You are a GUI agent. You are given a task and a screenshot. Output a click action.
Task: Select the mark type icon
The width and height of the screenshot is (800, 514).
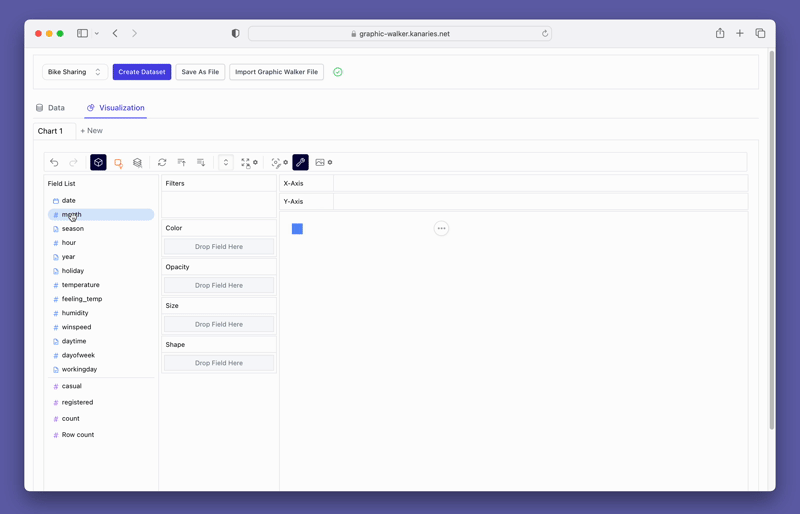point(118,162)
